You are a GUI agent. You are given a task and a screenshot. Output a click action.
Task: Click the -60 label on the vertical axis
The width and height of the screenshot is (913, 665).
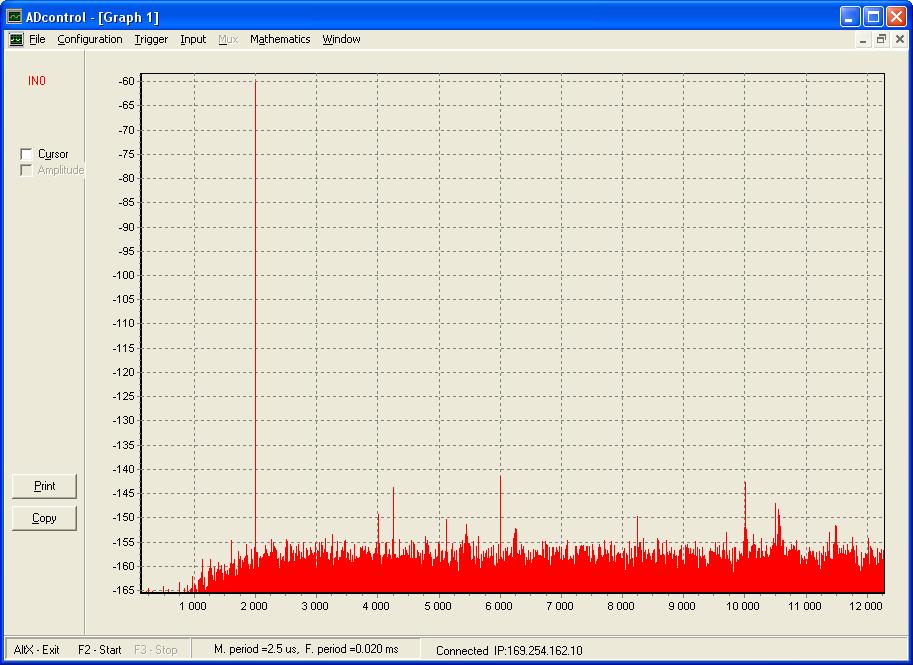click(126, 81)
